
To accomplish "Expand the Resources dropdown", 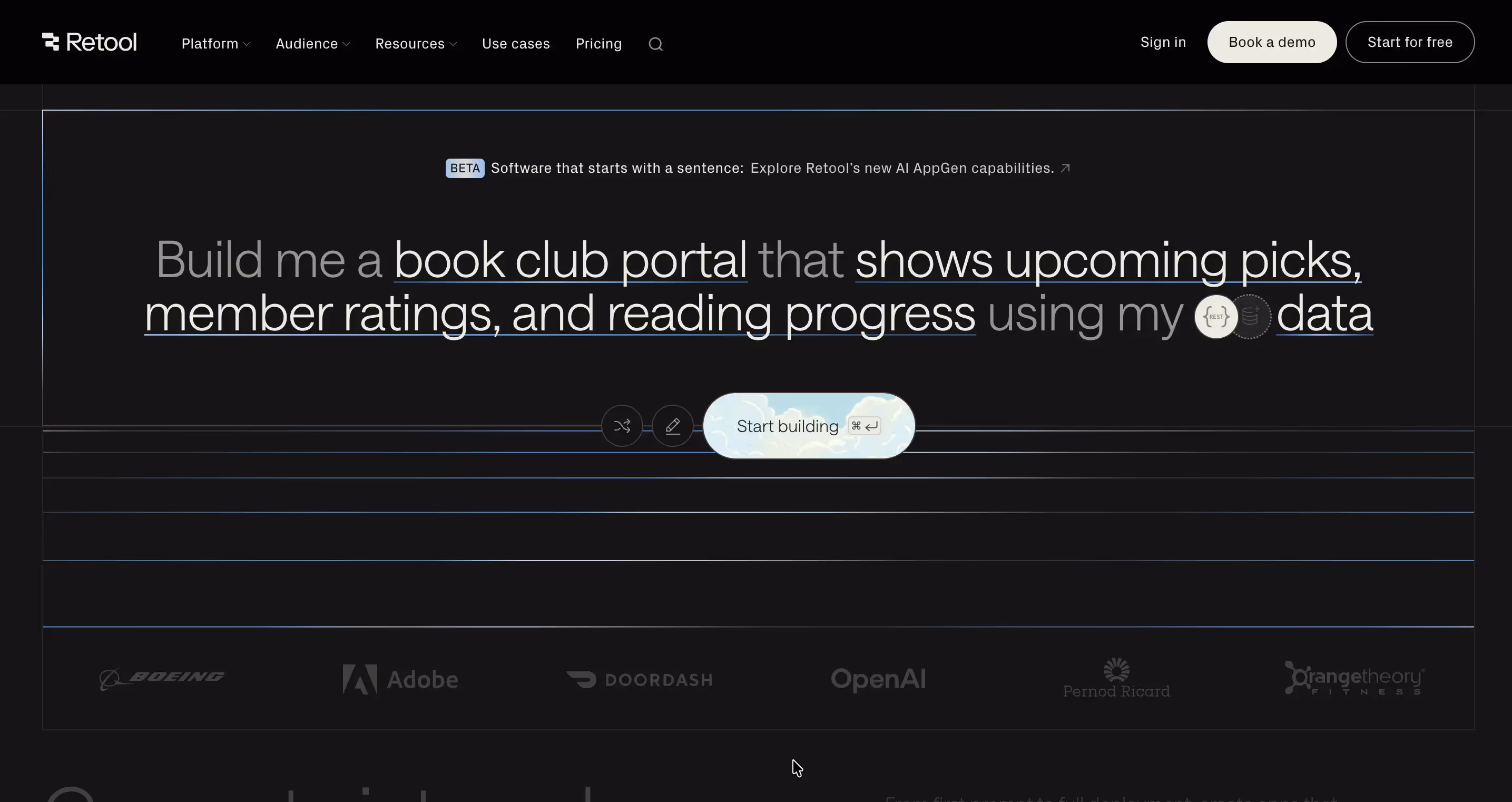I will (415, 43).
